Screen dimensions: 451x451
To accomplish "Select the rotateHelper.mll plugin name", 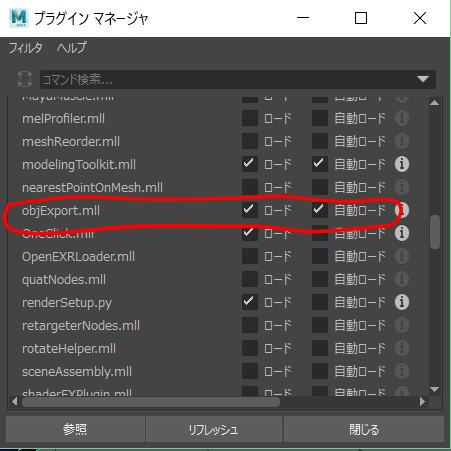I will (x=69, y=349).
